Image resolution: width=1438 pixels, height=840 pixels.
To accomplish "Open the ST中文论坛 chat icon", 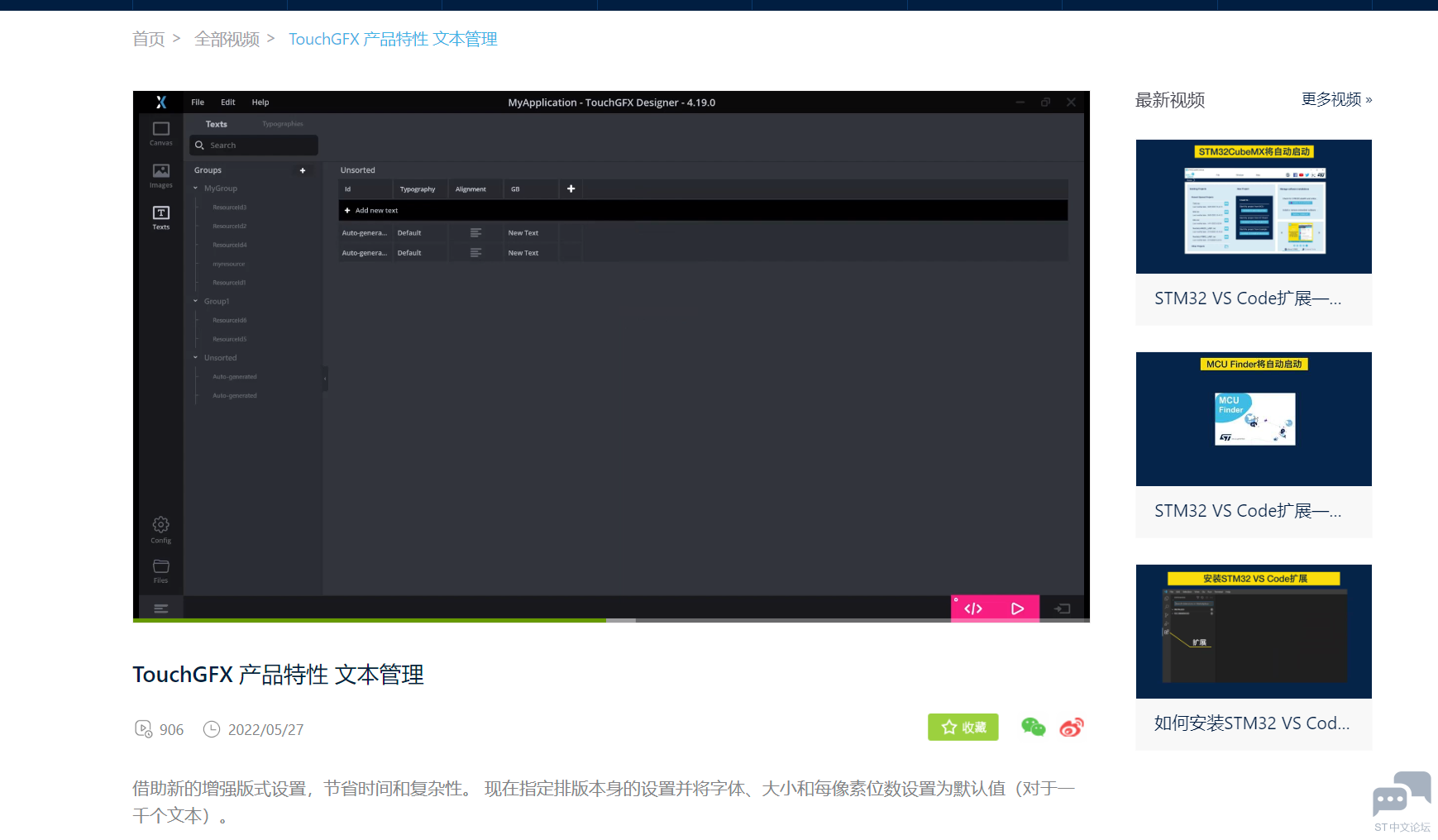I will pyautogui.click(x=1402, y=794).
